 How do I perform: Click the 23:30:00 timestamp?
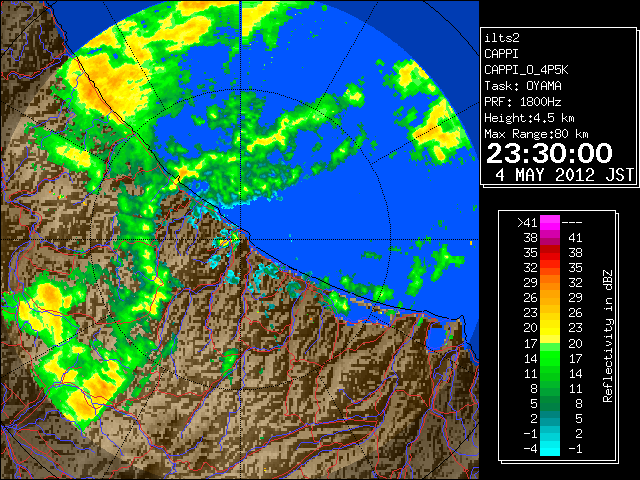pyautogui.click(x=549, y=153)
